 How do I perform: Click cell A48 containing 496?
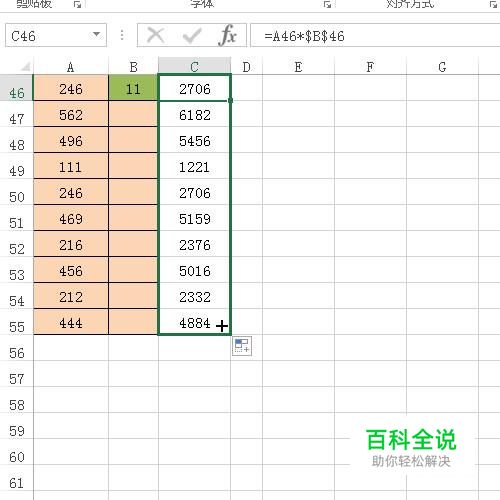pos(71,140)
